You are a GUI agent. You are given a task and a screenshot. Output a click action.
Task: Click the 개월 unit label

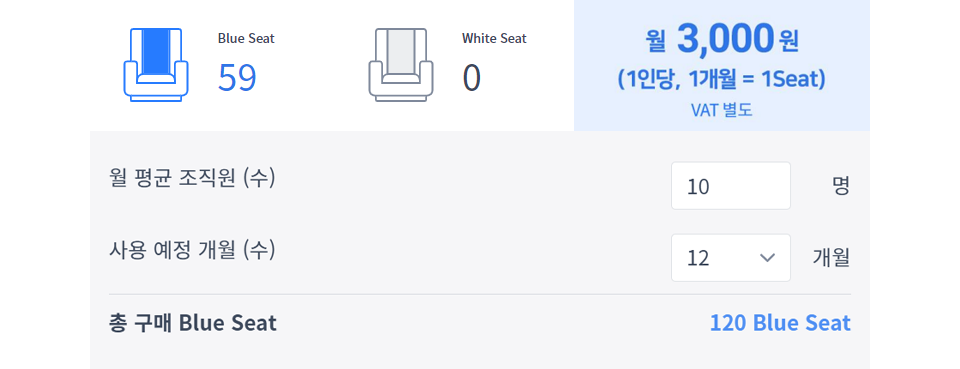831,258
